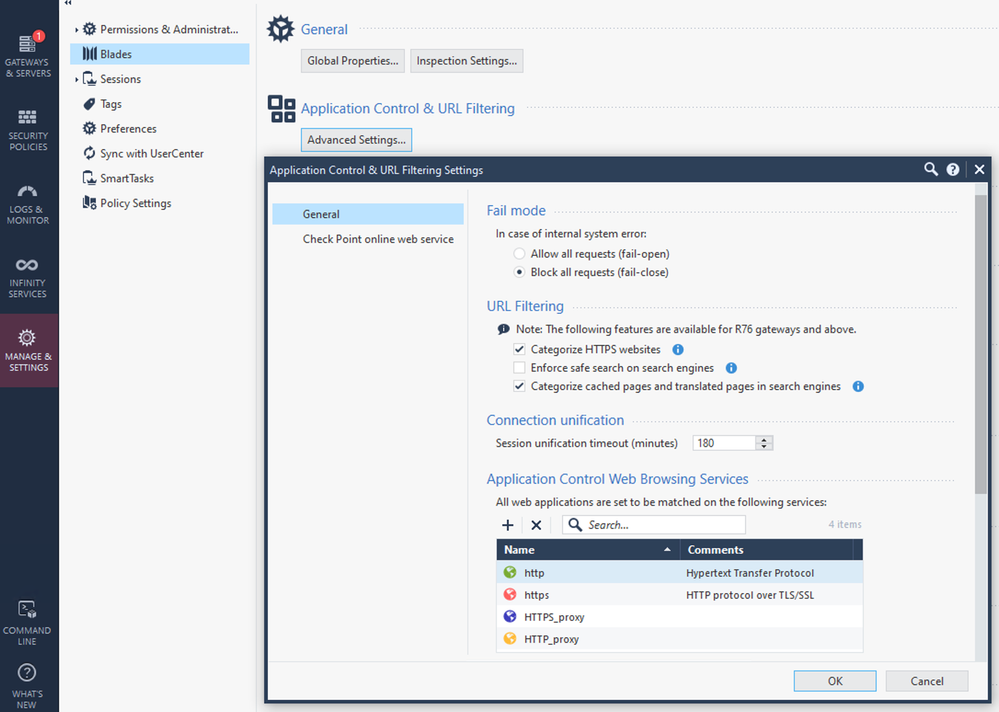Image resolution: width=999 pixels, height=712 pixels.
Task: Open the Preferences menu item label
Action: (x=128, y=129)
